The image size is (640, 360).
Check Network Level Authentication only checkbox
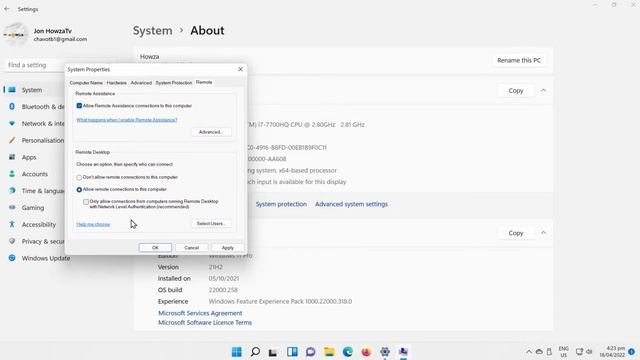click(x=86, y=202)
